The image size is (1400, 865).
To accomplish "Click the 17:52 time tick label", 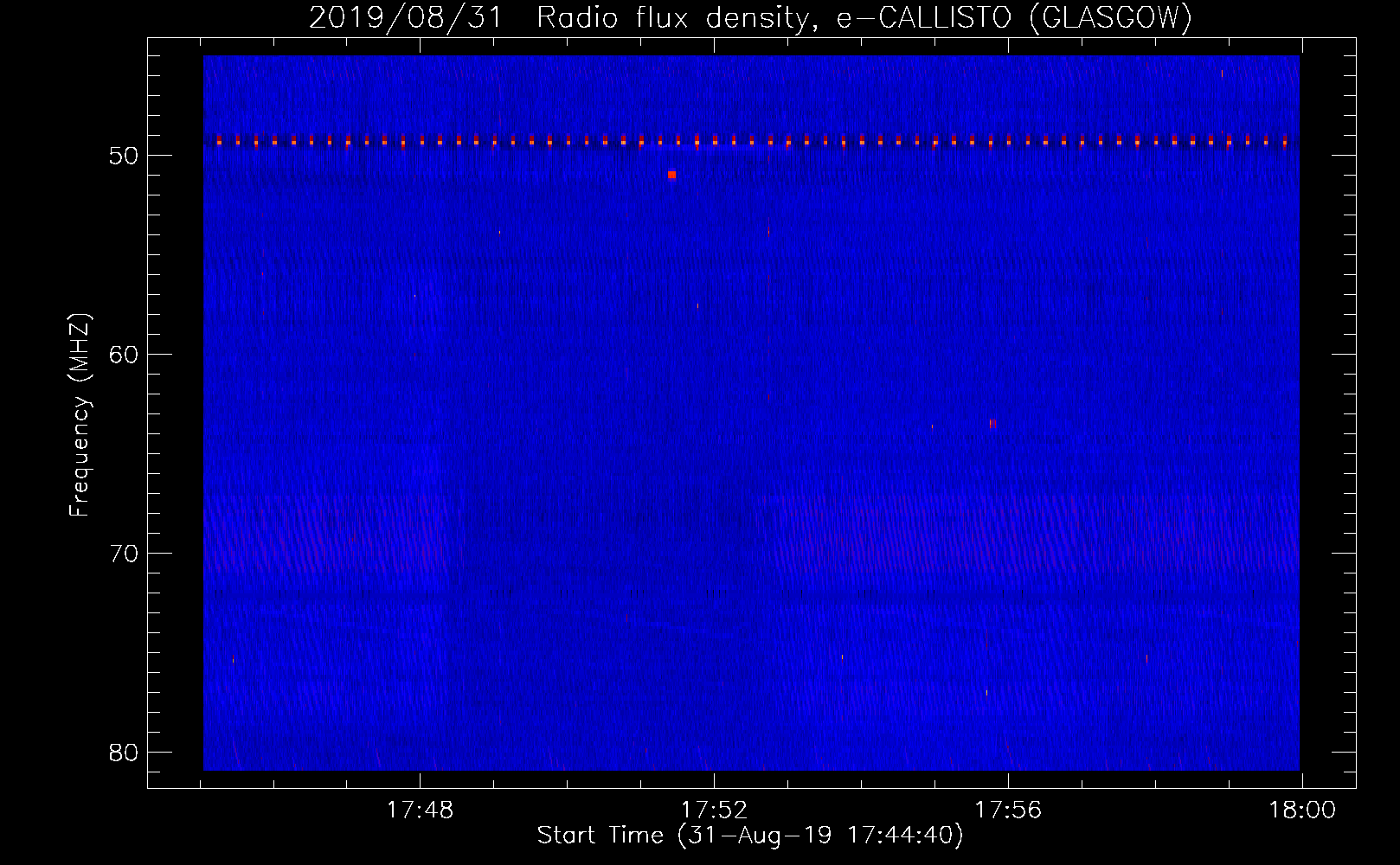I will (x=714, y=810).
